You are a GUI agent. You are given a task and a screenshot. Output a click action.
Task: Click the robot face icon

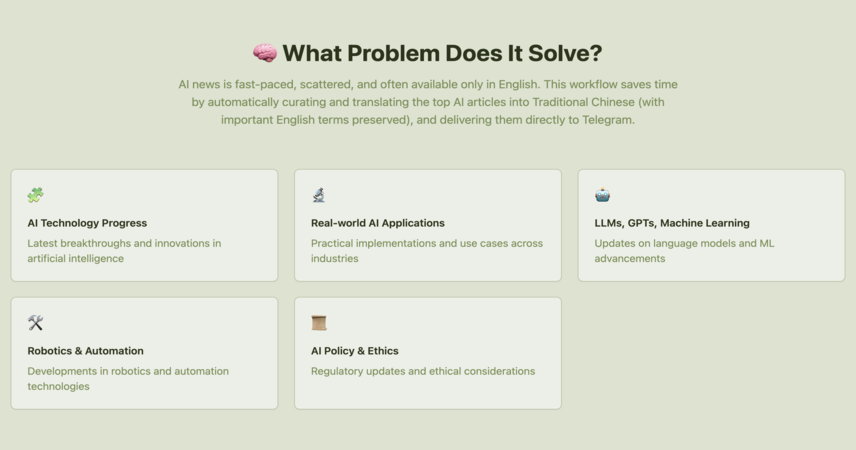pos(603,195)
